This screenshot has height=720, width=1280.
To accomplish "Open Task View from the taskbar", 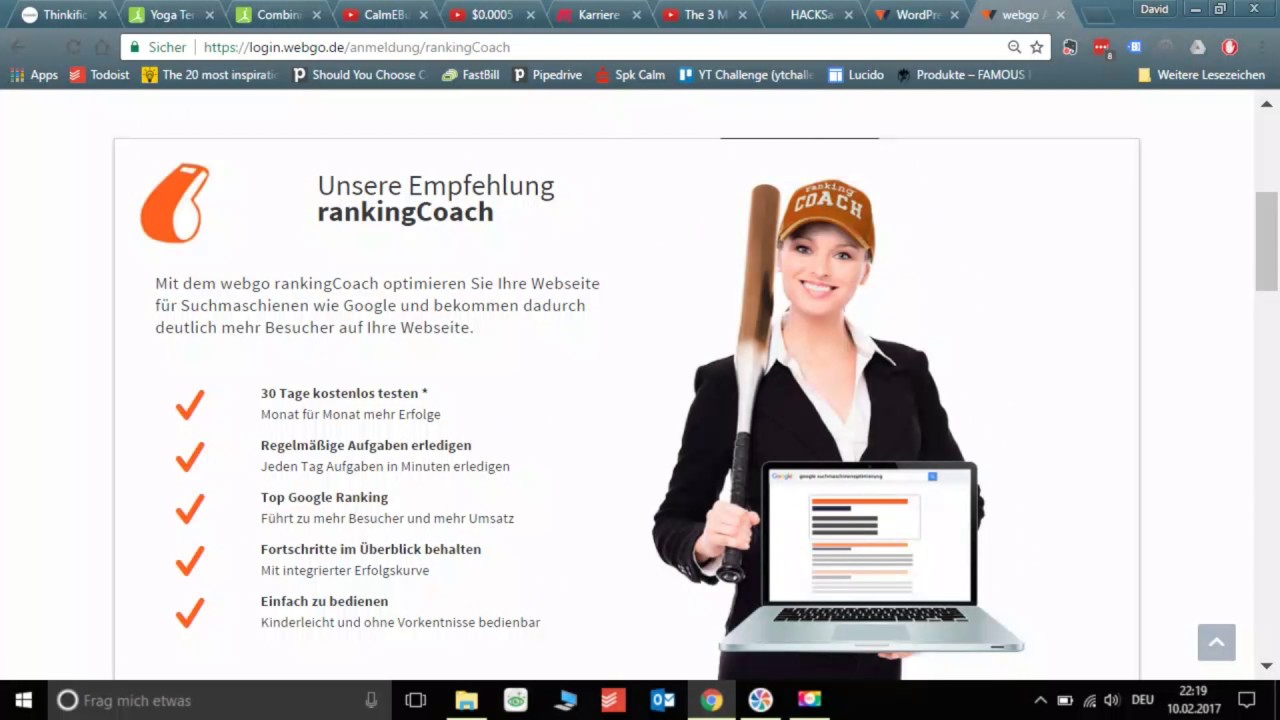I will tap(416, 700).
